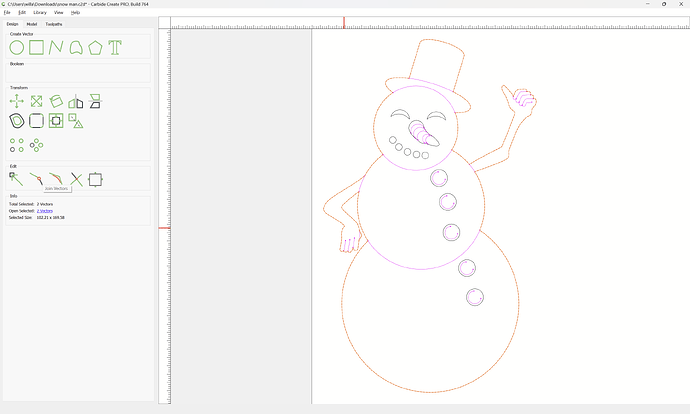Screen dimensions: 690x414
Task: Minimize the Carbide Create window
Action: point(648,4)
